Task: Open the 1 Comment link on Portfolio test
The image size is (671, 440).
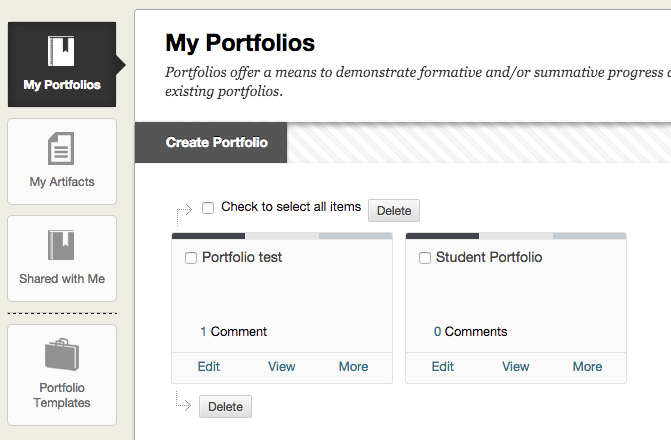Action: [x=234, y=331]
